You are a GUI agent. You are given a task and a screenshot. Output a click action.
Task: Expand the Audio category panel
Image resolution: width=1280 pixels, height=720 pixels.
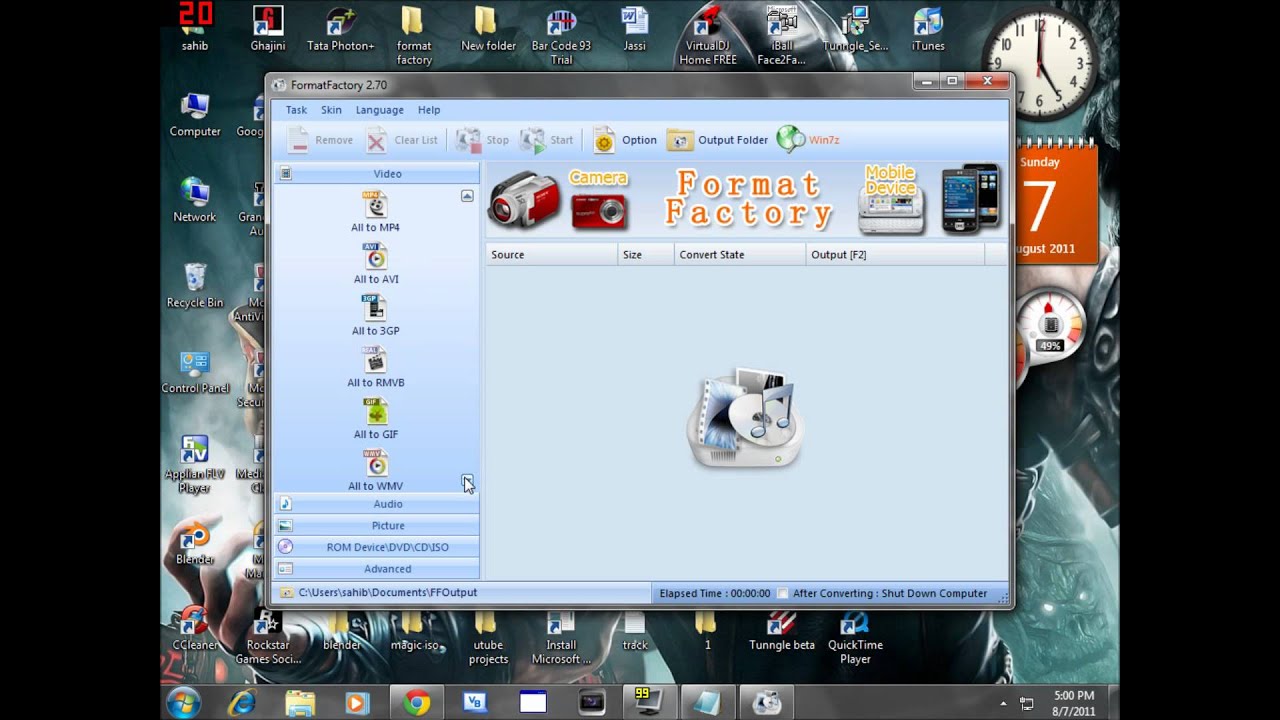[x=377, y=504]
